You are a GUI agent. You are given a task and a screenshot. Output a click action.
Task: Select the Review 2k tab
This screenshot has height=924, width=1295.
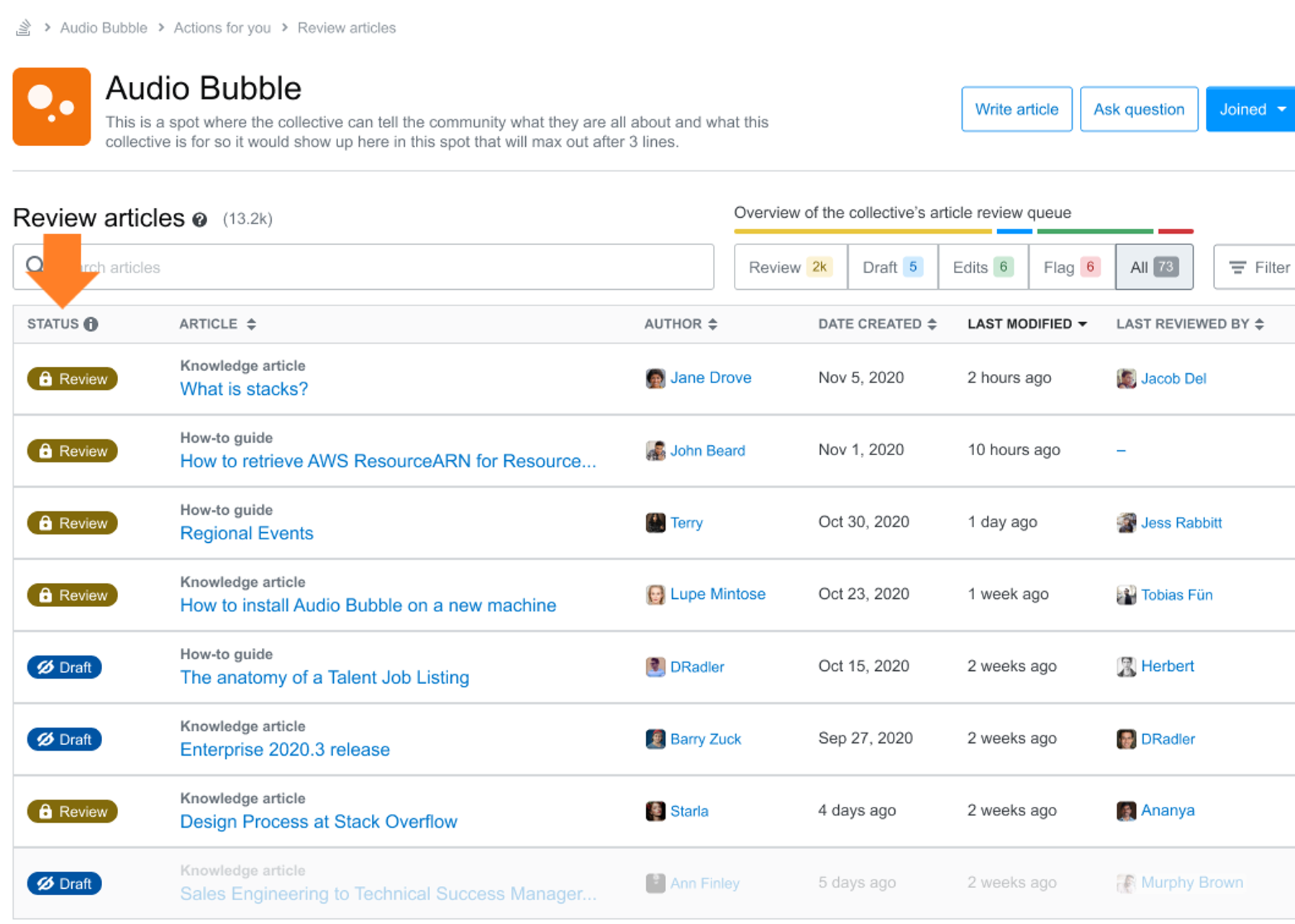pos(791,267)
